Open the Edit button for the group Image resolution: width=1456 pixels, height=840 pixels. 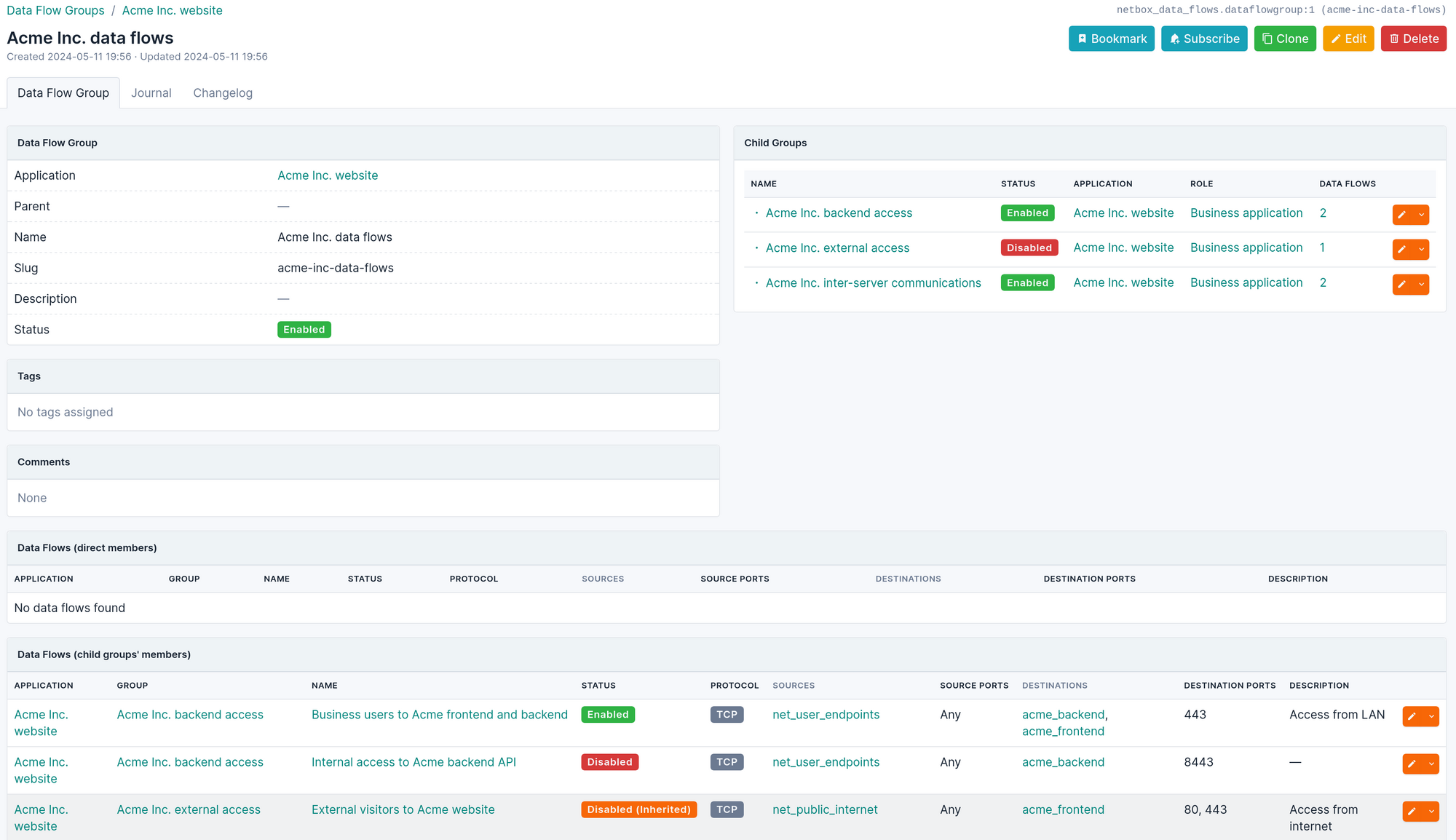coord(1348,39)
